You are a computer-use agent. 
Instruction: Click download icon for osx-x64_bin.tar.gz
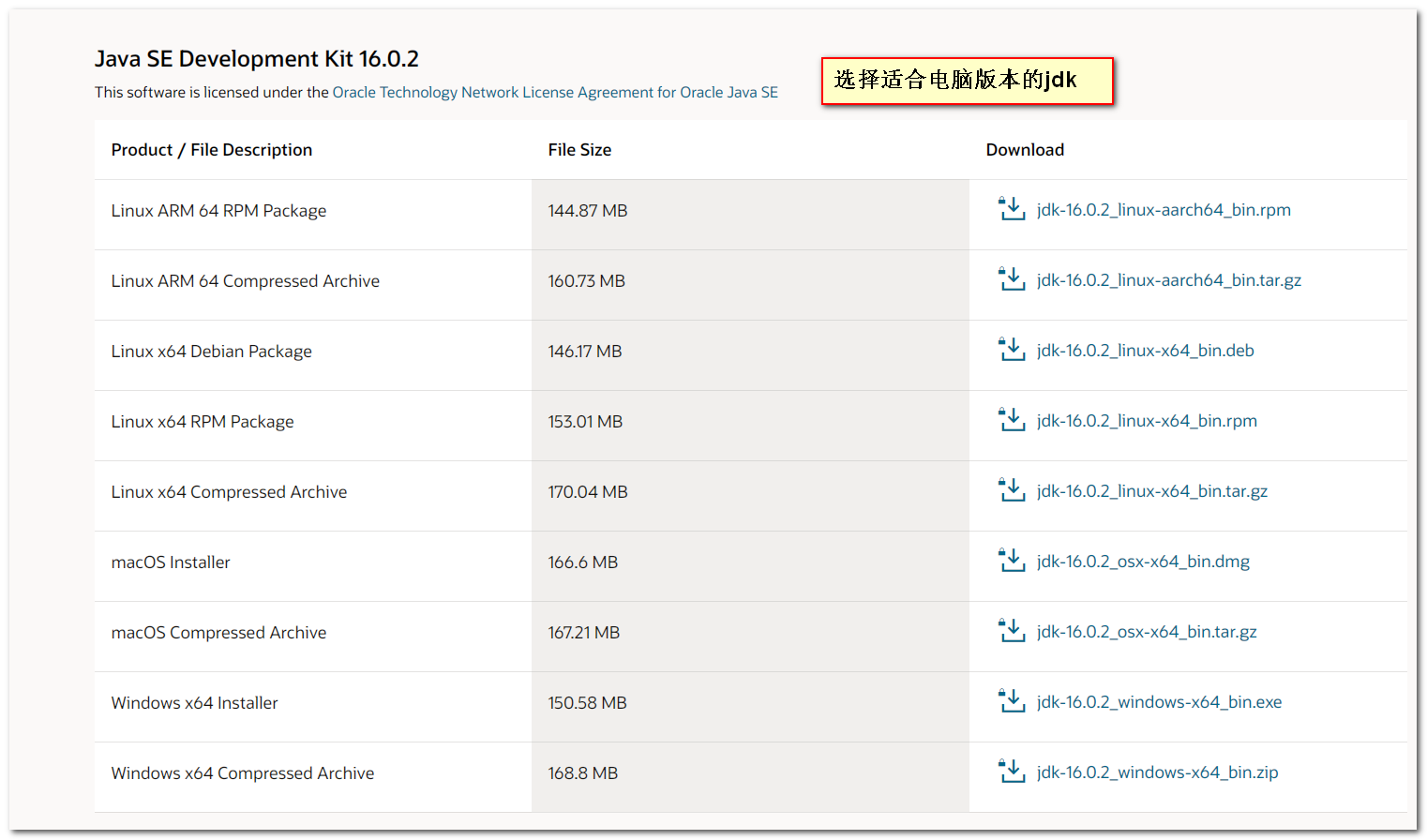click(1012, 631)
